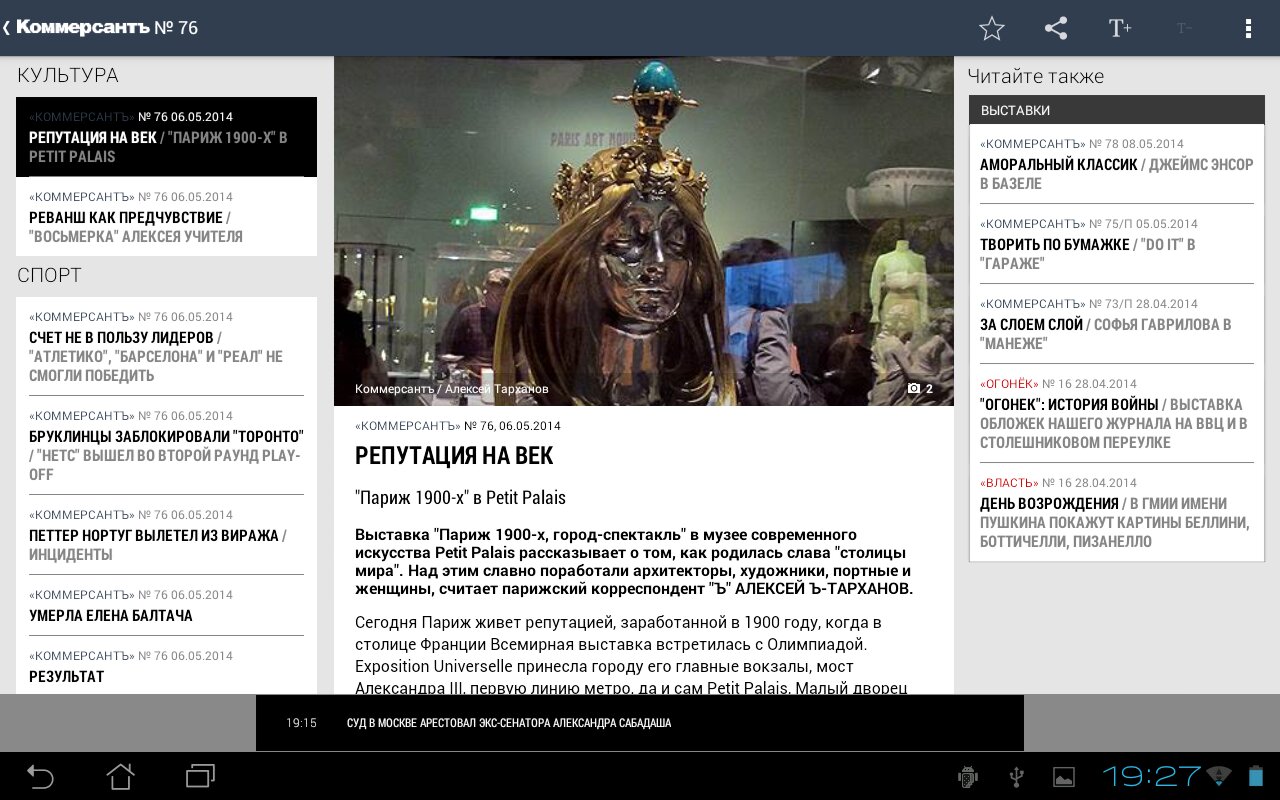
Task: Open photo gallery camera counter icon
Action: pyautogui.click(x=920, y=389)
